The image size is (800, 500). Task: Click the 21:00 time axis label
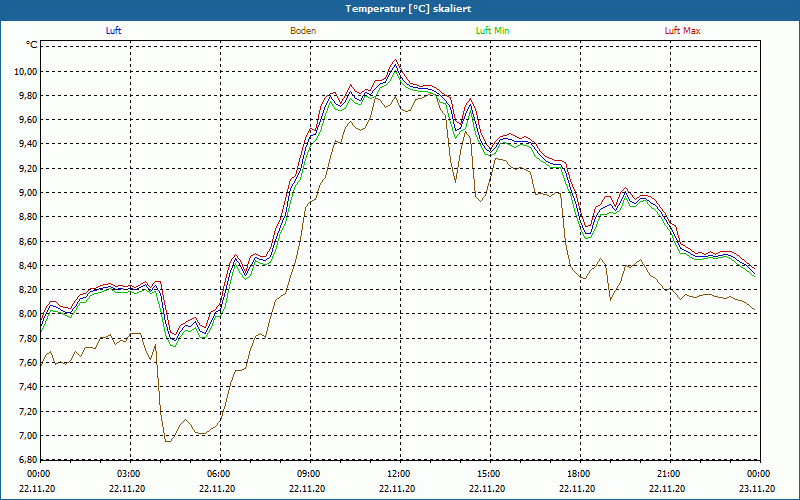(668, 474)
